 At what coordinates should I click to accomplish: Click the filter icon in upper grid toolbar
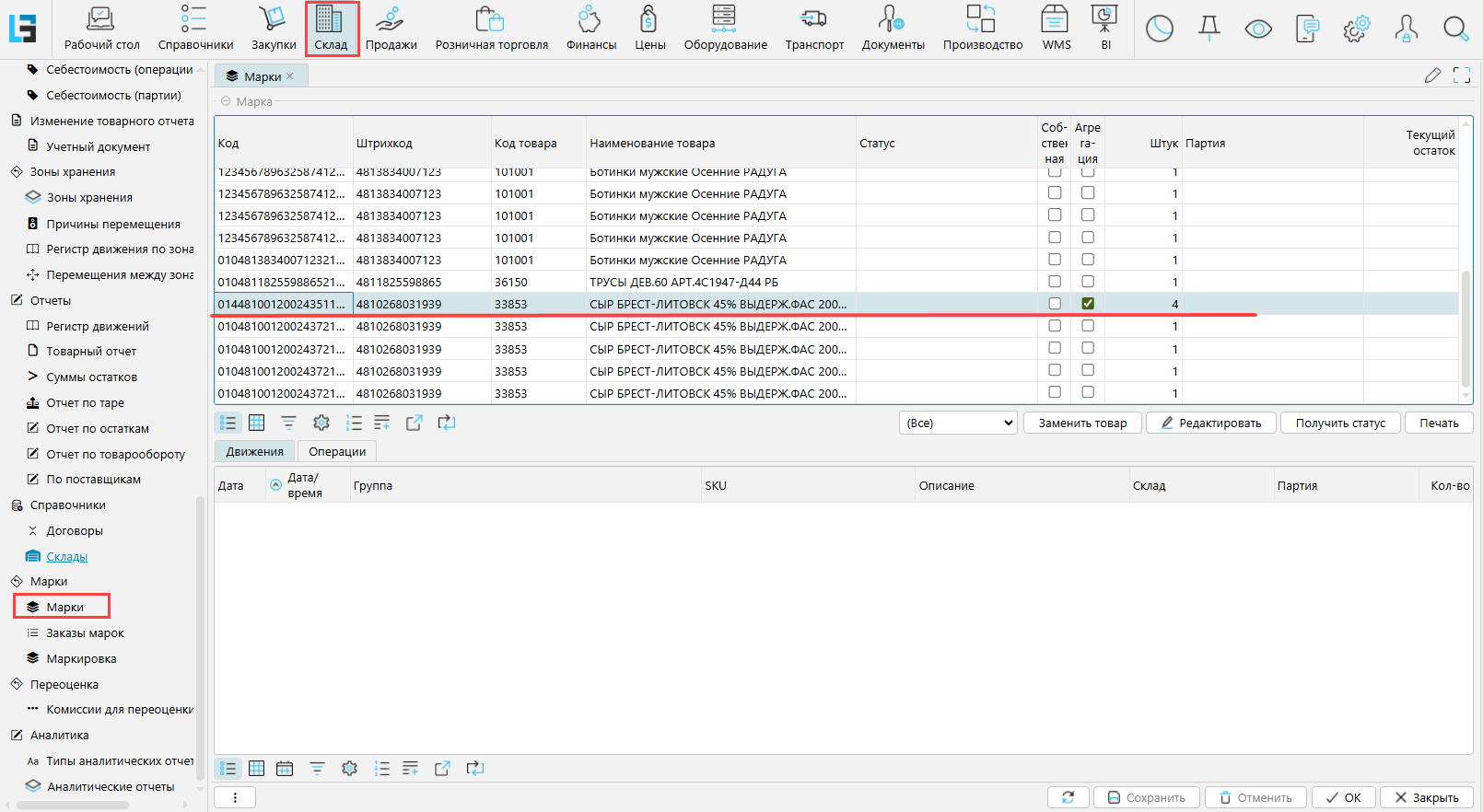(x=288, y=423)
